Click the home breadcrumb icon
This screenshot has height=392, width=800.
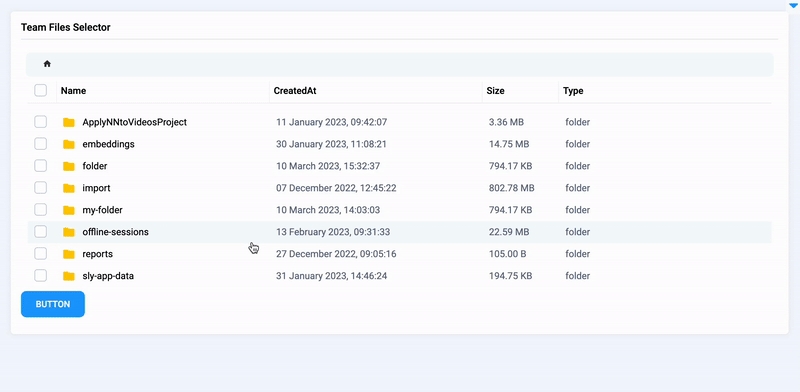pyautogui.click(x=47, y=64)
